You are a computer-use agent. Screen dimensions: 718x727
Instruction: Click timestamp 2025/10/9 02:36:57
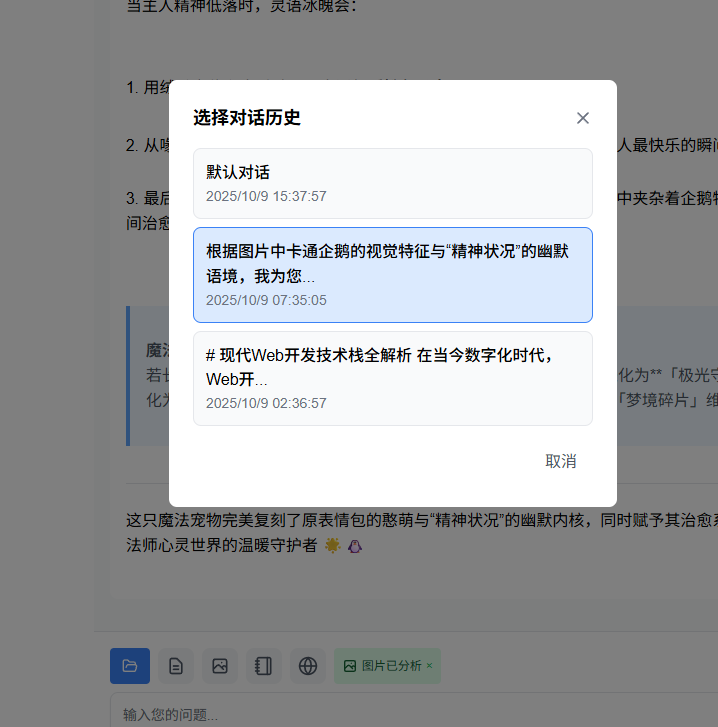click(x=266, y=403)
